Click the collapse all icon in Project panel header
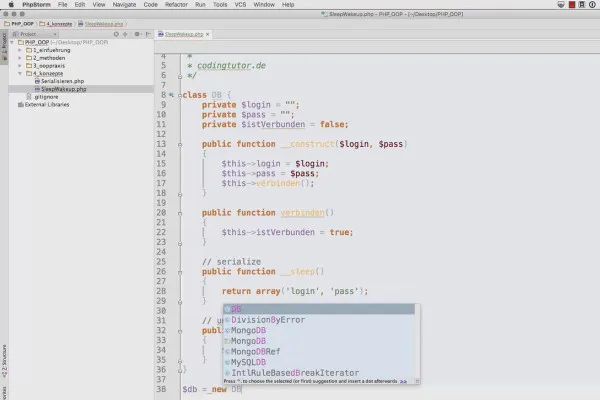 click(x=125, y=34)
